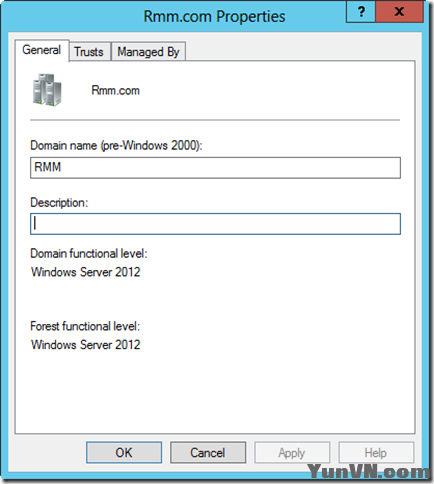Confirm with the OK button
434x484 pixels.
(x=124, y=453)
